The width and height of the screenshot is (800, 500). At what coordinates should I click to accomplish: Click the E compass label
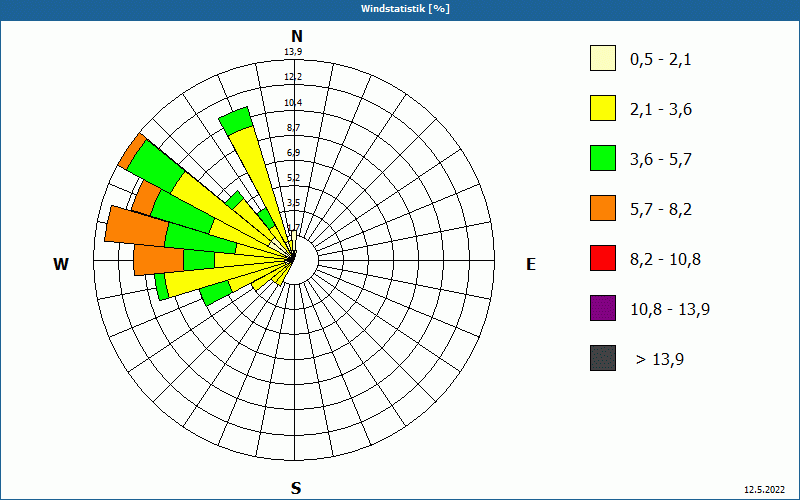coord(531,264)
